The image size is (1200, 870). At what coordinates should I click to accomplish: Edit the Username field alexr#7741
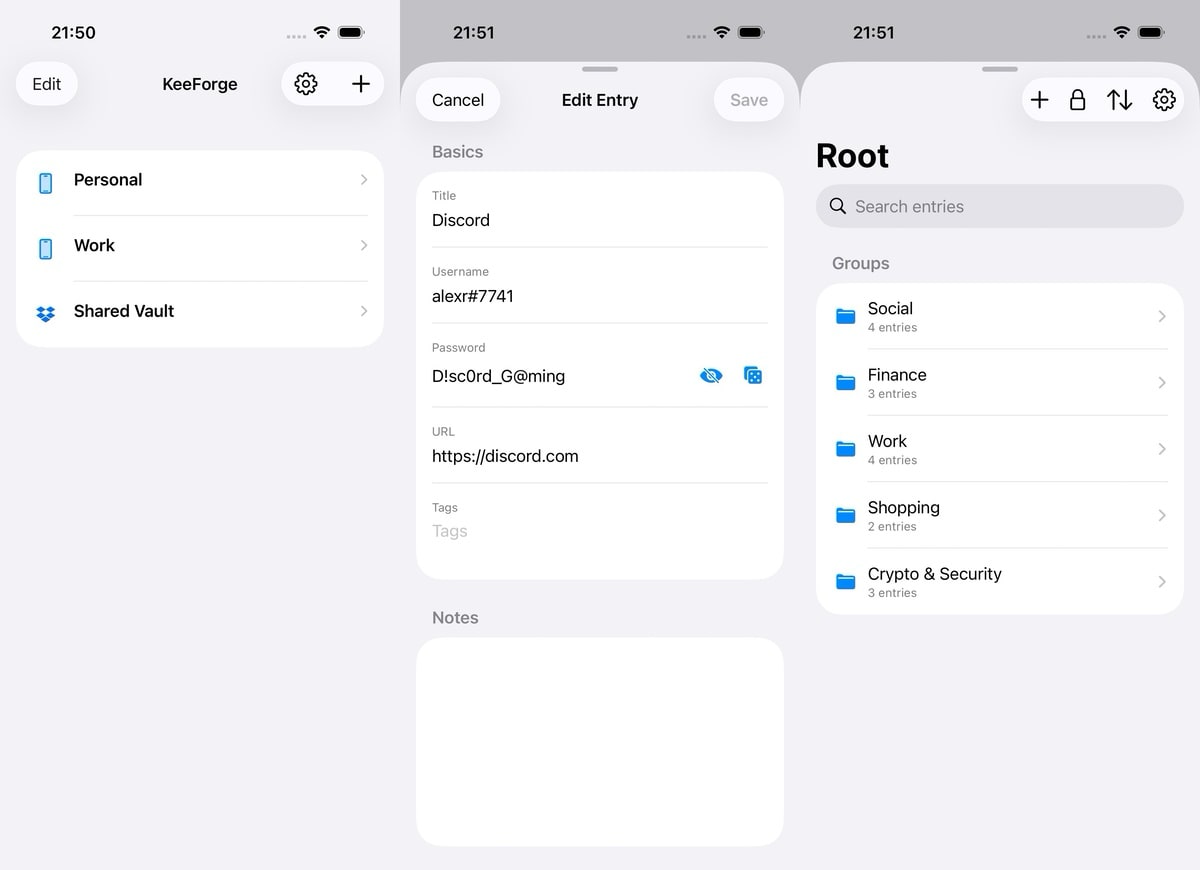pos(600,286)
